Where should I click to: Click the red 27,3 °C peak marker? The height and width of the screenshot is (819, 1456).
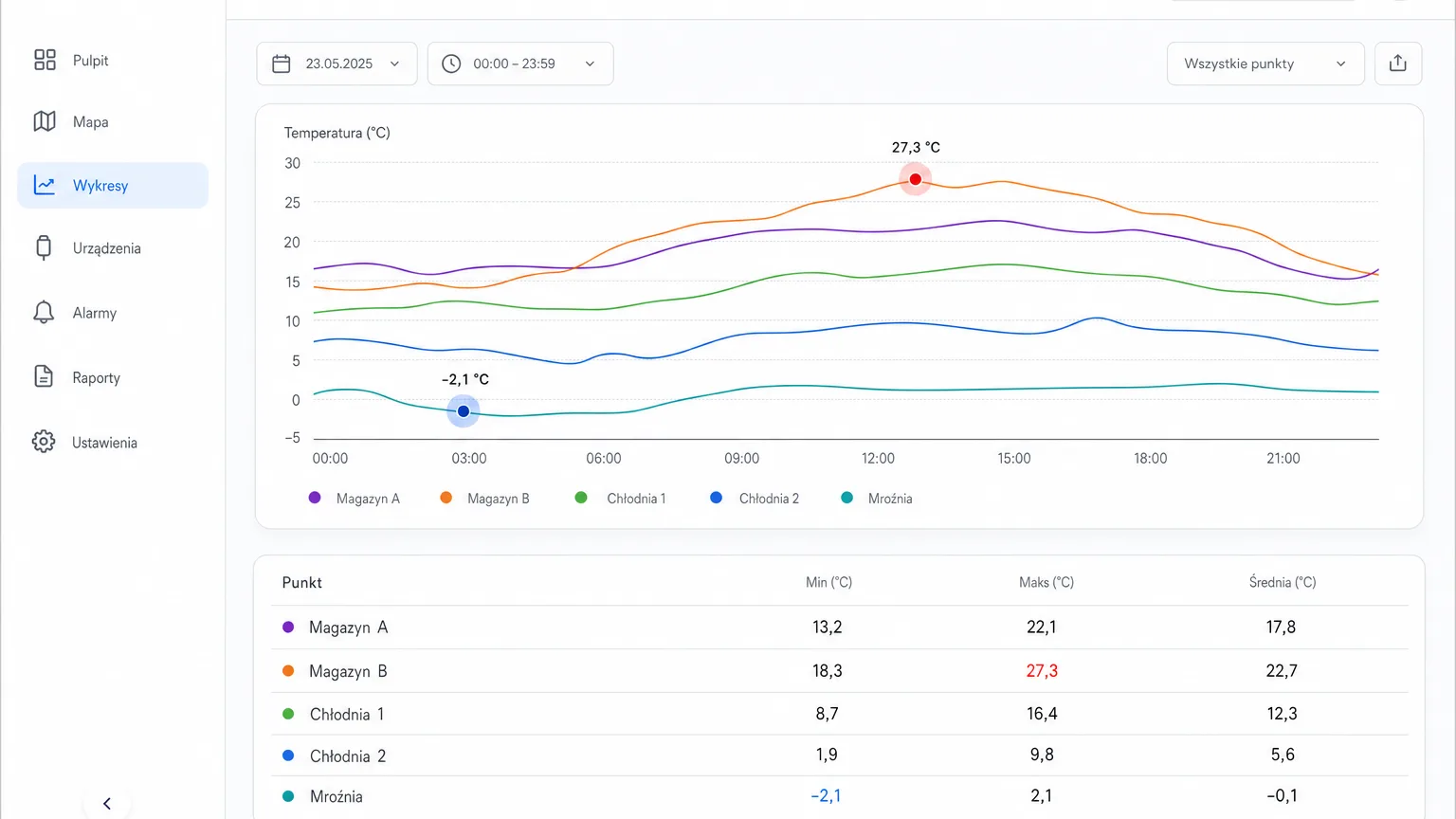(915, 179)
